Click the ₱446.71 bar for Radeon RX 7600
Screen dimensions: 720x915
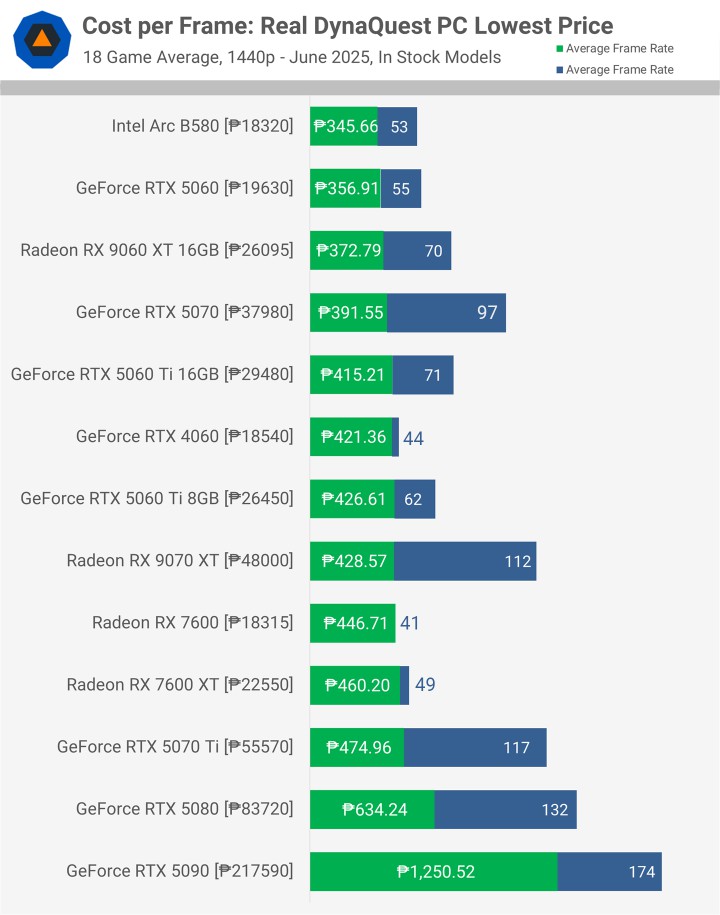coord(352,623)
